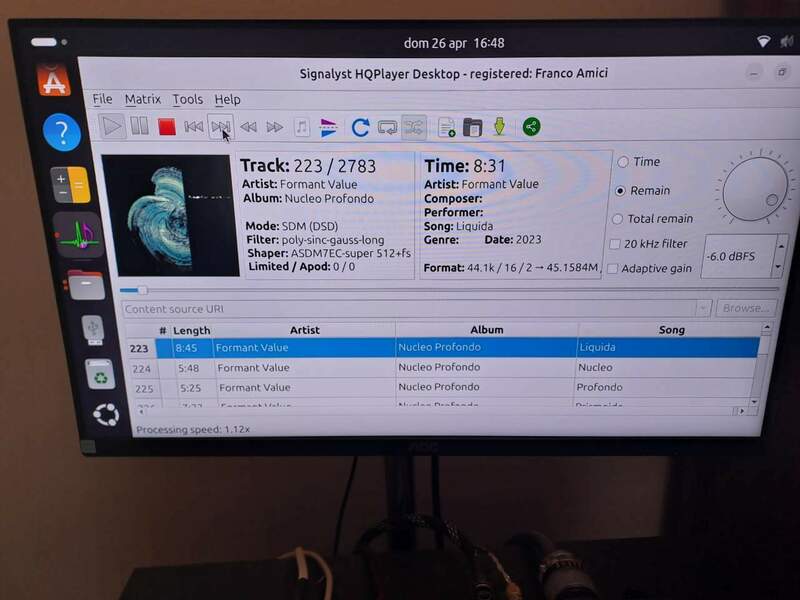Expand the Content source URI dropdown
This screenshot has width=800, height=600.
point(703,308)
